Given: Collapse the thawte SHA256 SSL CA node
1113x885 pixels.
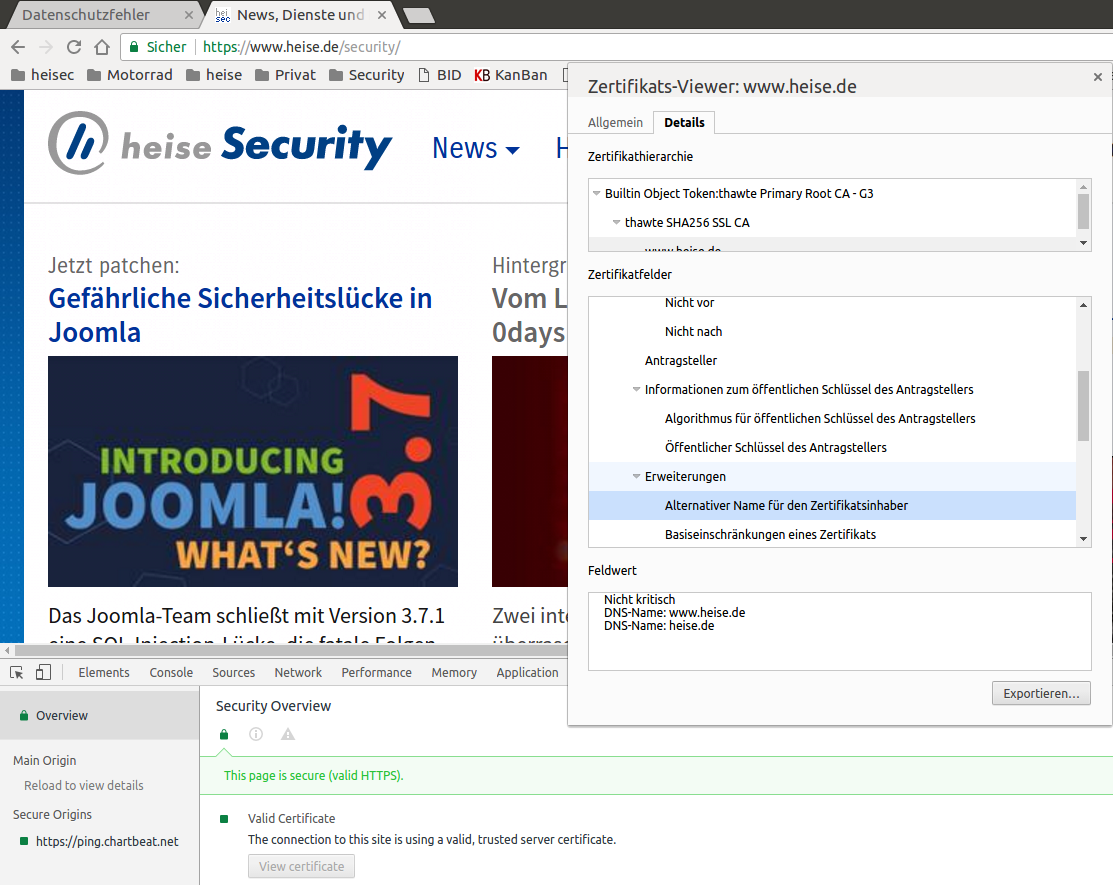Looking at the screenshot, I should coord(616,222).
